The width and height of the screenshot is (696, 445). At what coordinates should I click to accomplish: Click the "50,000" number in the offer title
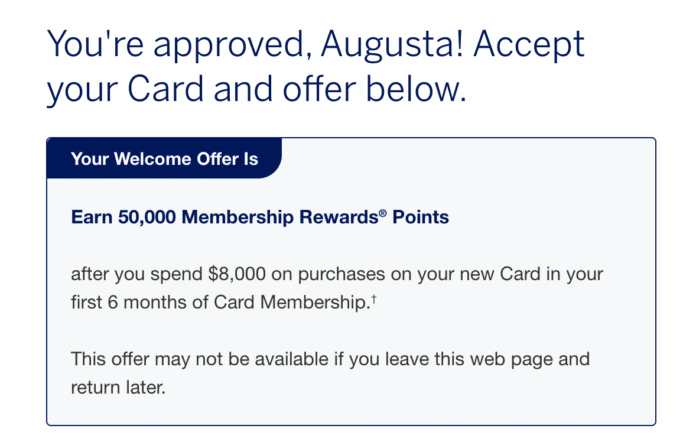click(x=146, y=216)
